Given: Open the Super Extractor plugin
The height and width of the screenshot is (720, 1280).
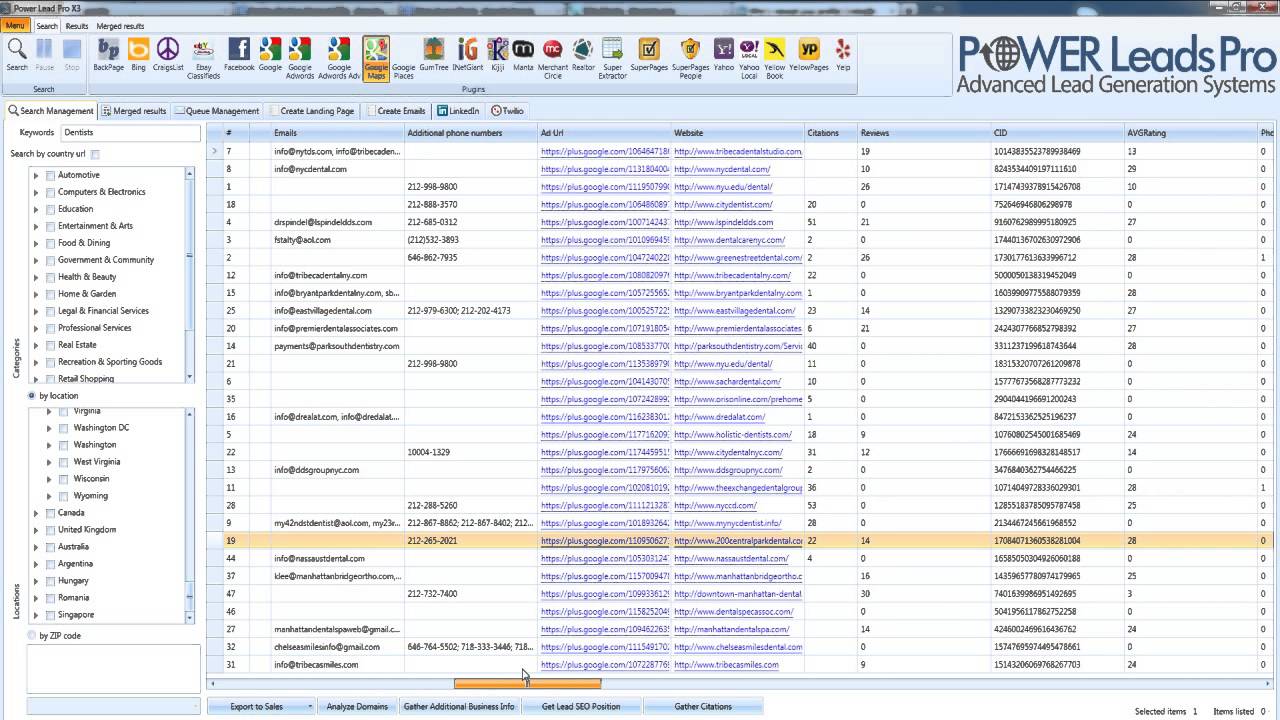Looking at the screenshot, I should pyautogui.click(x=613, y=58).
